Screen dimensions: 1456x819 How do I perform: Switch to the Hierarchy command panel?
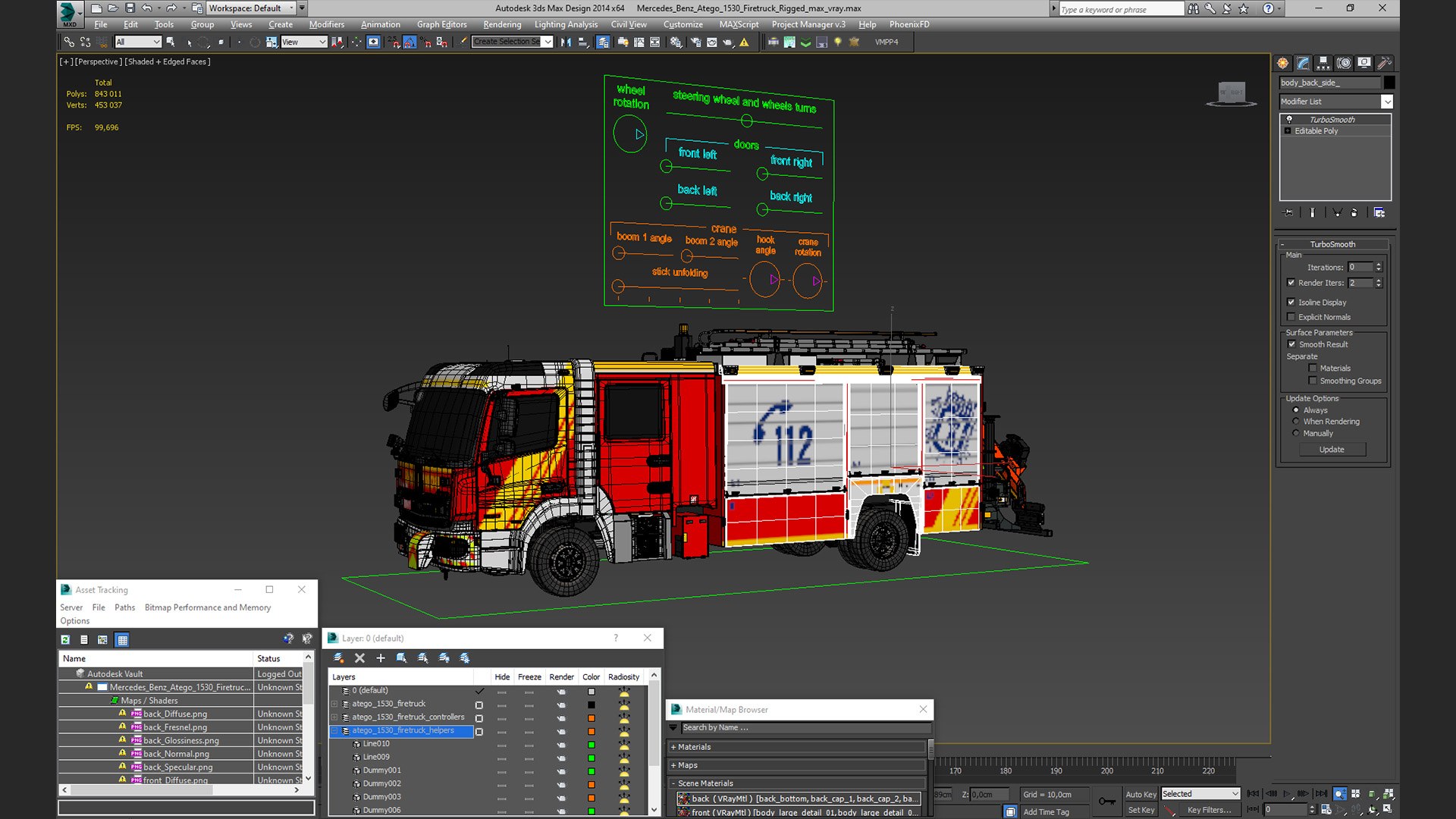[x=1323, y=63]
